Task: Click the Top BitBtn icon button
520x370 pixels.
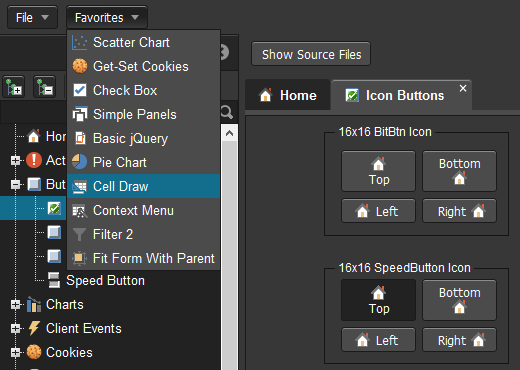Action: pyautogui.click(x=378, y=171)
